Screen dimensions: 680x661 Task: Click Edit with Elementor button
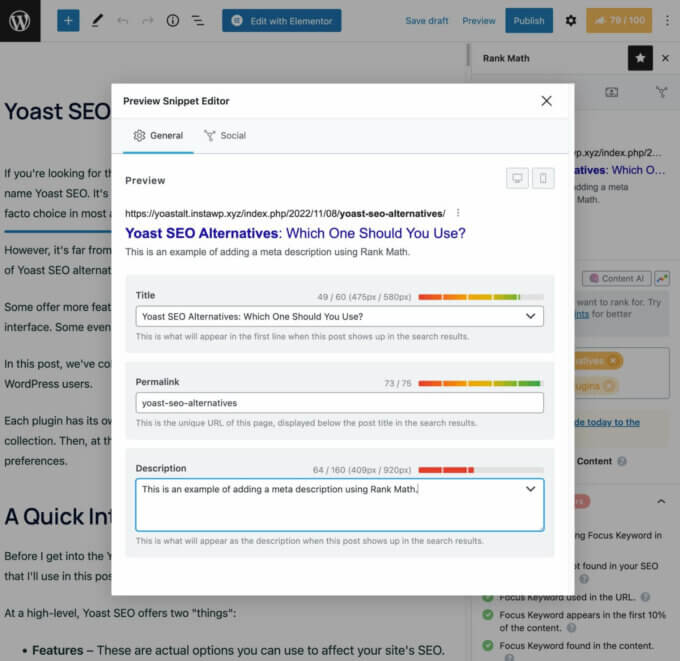tap(281, 20)
